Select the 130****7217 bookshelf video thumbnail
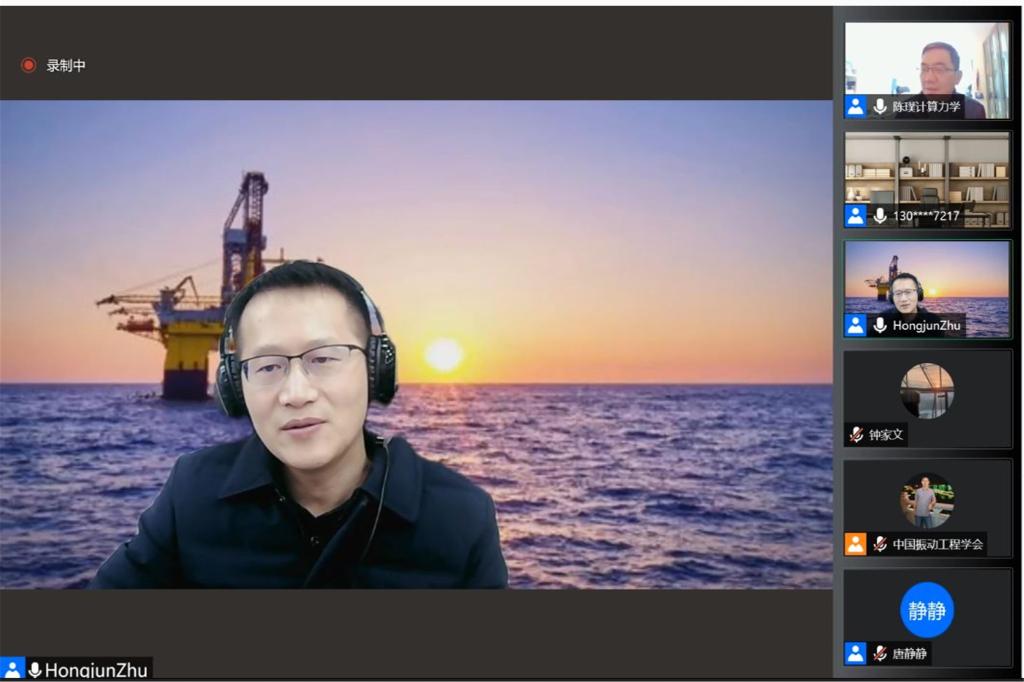 (927, 175)
